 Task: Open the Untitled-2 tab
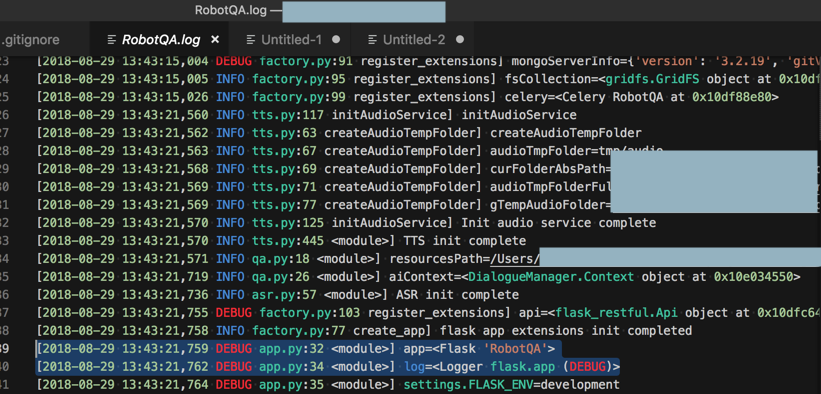point(414,40)
